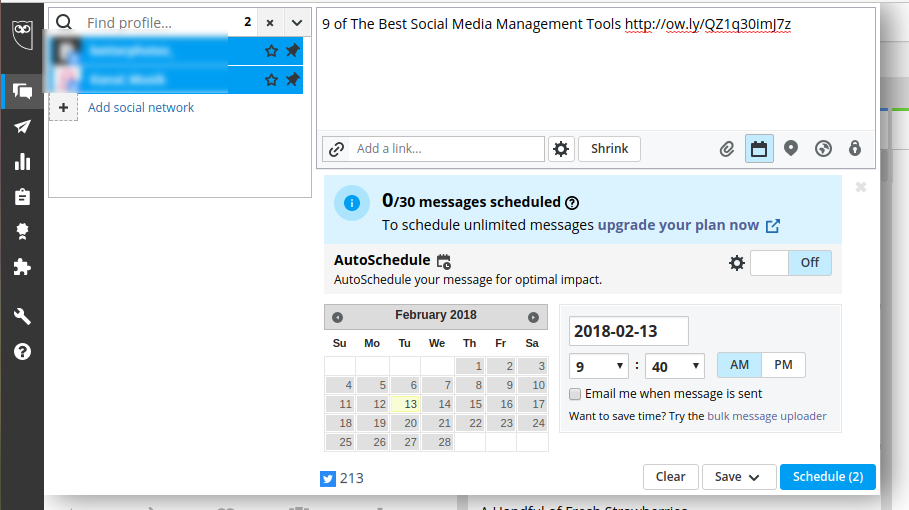Click the privacy lock icon
Image resolution: width=909 pixels, height=510 pixels.
pyautogui.click(x=855, y=149)
